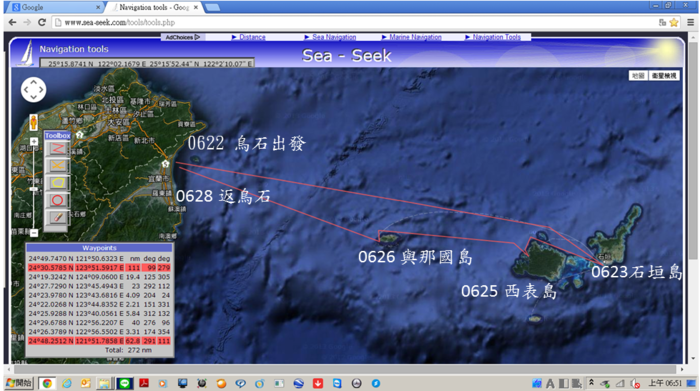Go back with the browser back arrow

(x=12, y=22)
